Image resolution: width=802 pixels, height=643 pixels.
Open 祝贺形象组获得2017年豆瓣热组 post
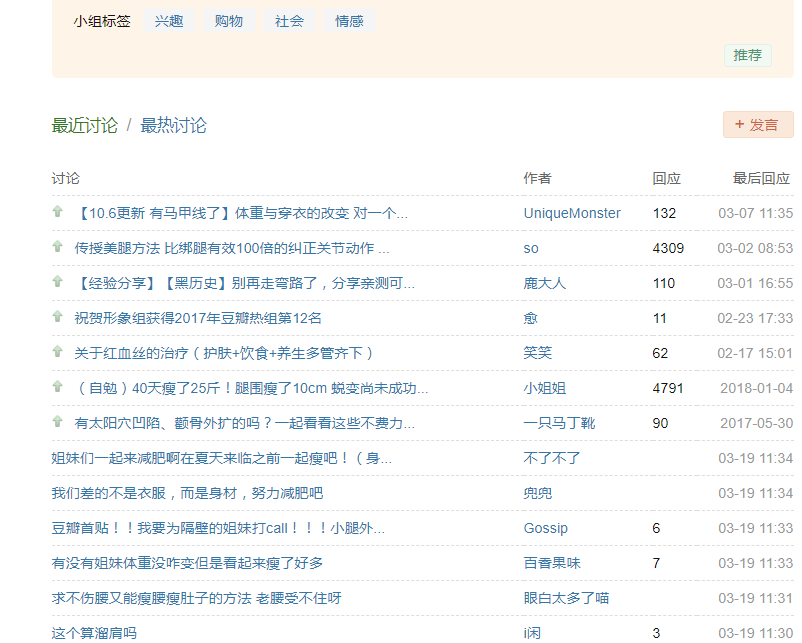coord(198,318)
